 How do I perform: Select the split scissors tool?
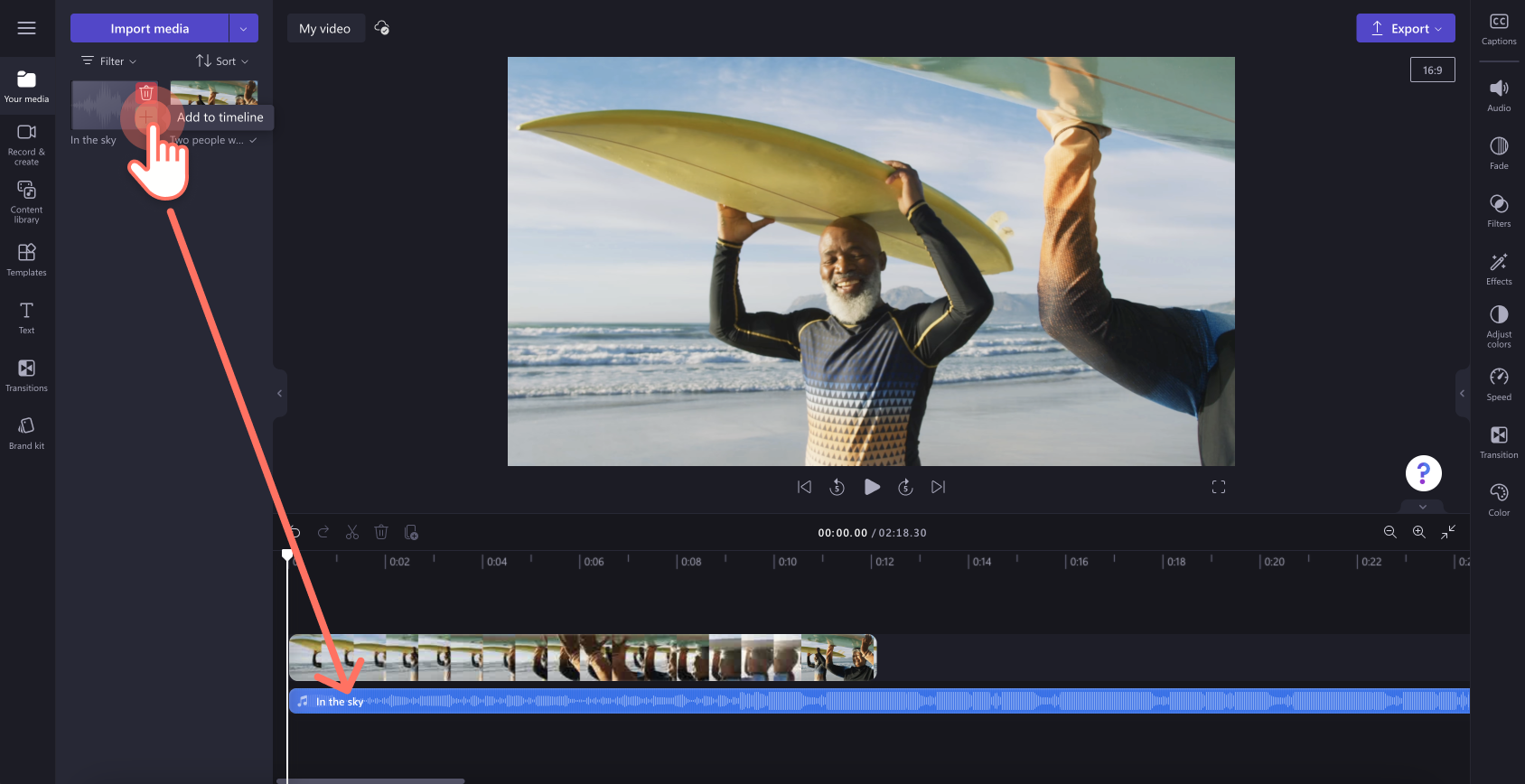pos(352,533)
